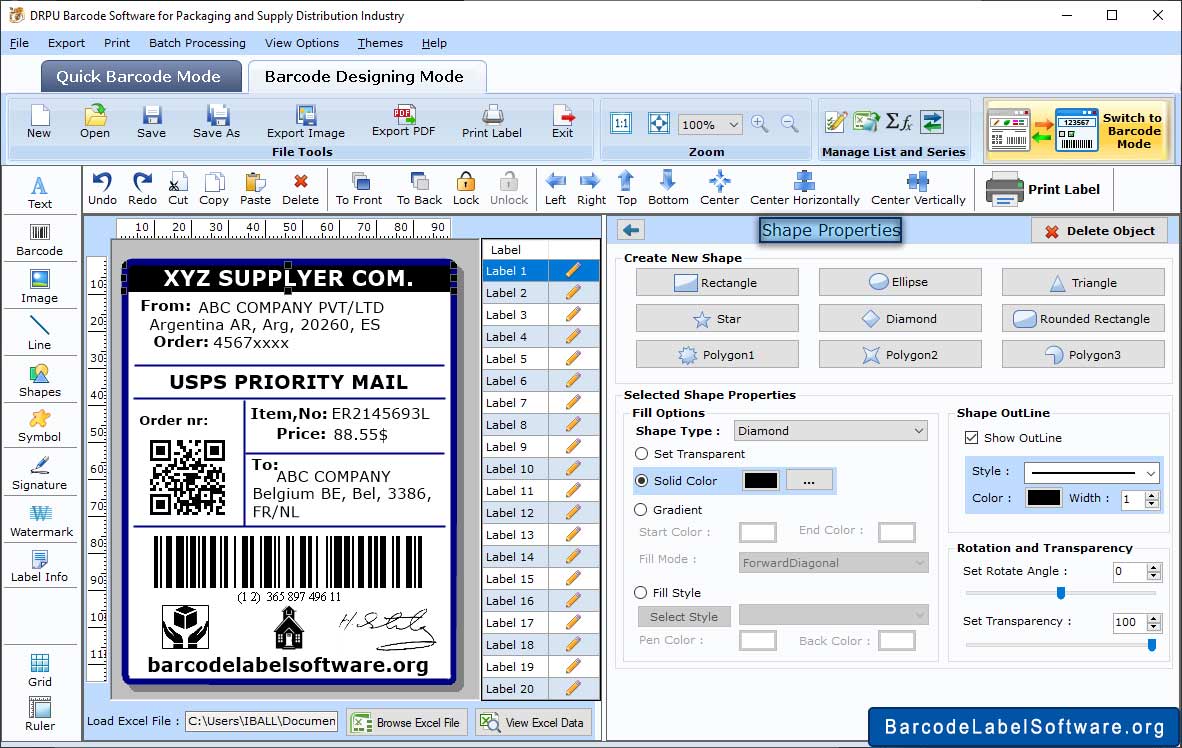Select the Symbol tool
The height and width of the screenshot is (748, 1182).
[x=39, y=426]
